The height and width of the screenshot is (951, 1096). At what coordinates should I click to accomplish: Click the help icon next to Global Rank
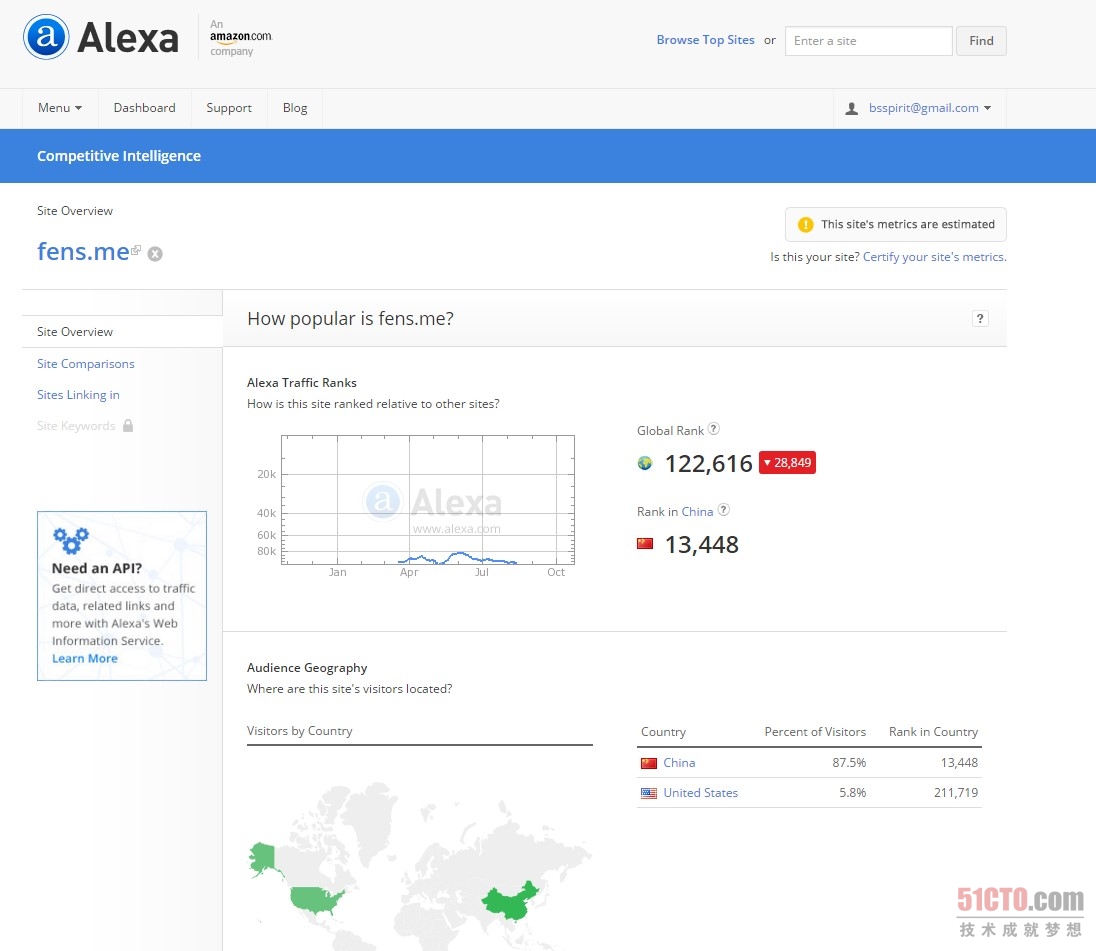[x=714, y=429]
